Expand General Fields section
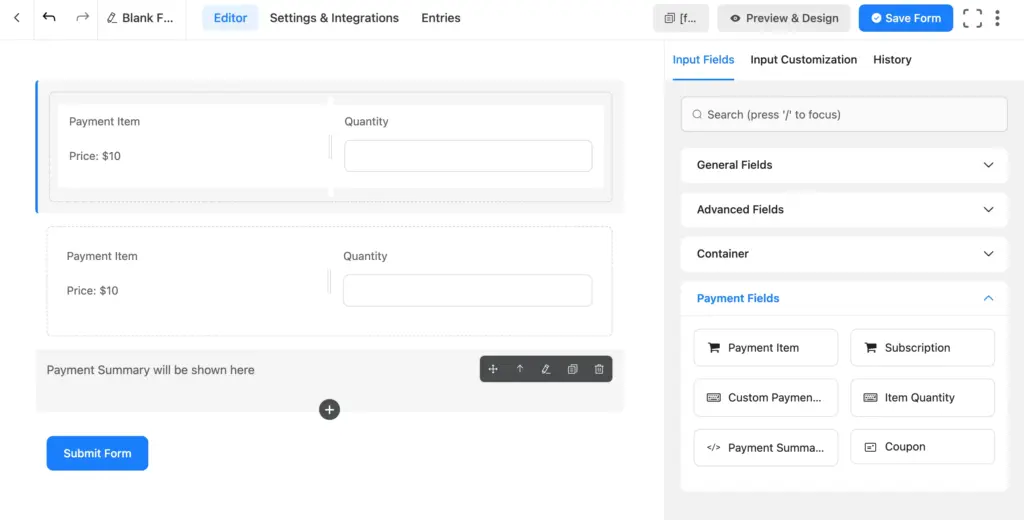 tap(844, 165)
